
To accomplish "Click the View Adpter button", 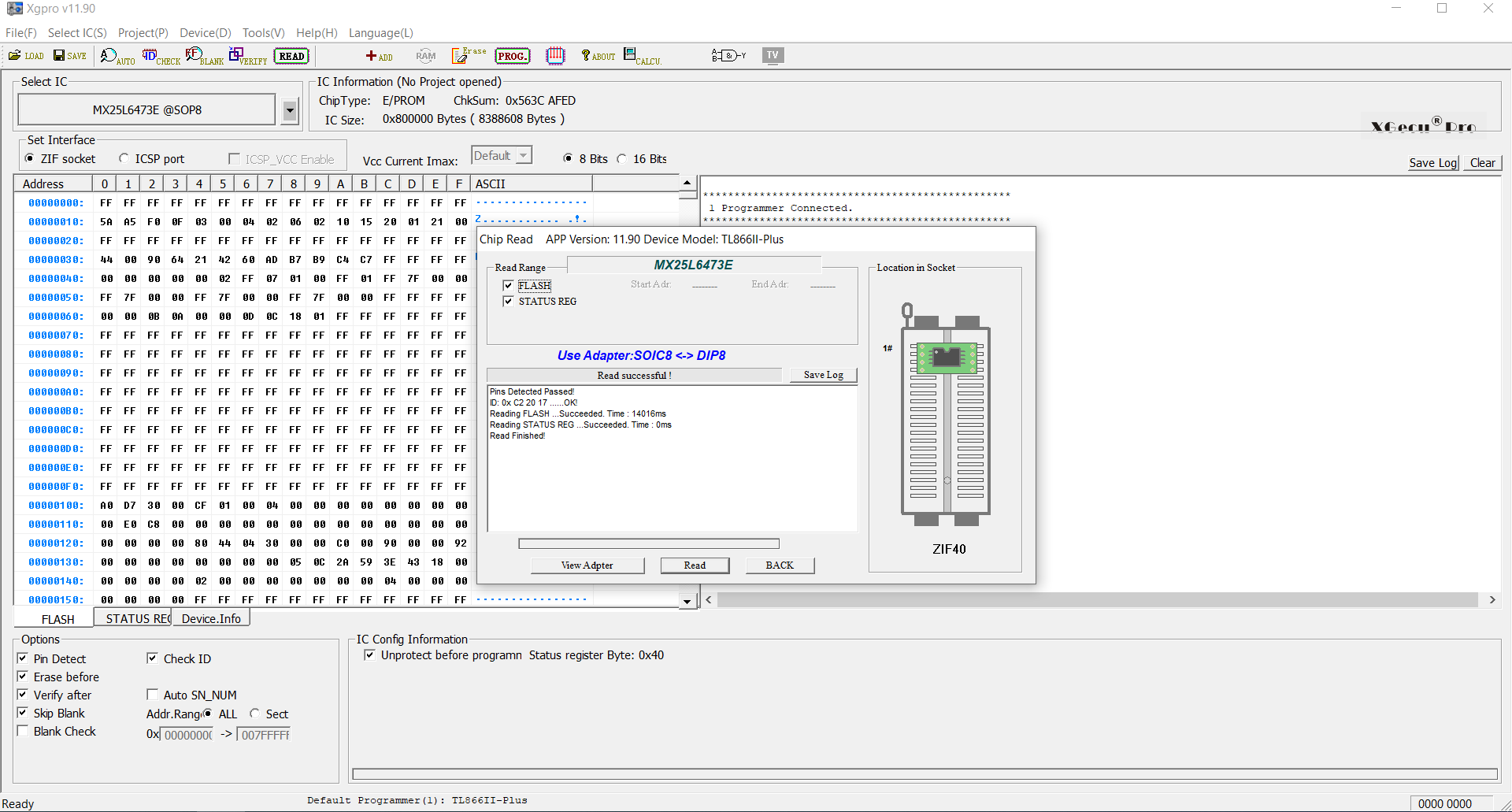I will tap(587, 565).
